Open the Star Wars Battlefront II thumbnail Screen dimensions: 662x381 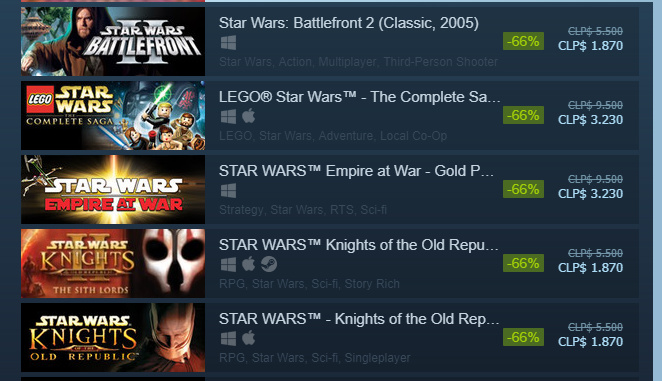[x=113, y=41]
